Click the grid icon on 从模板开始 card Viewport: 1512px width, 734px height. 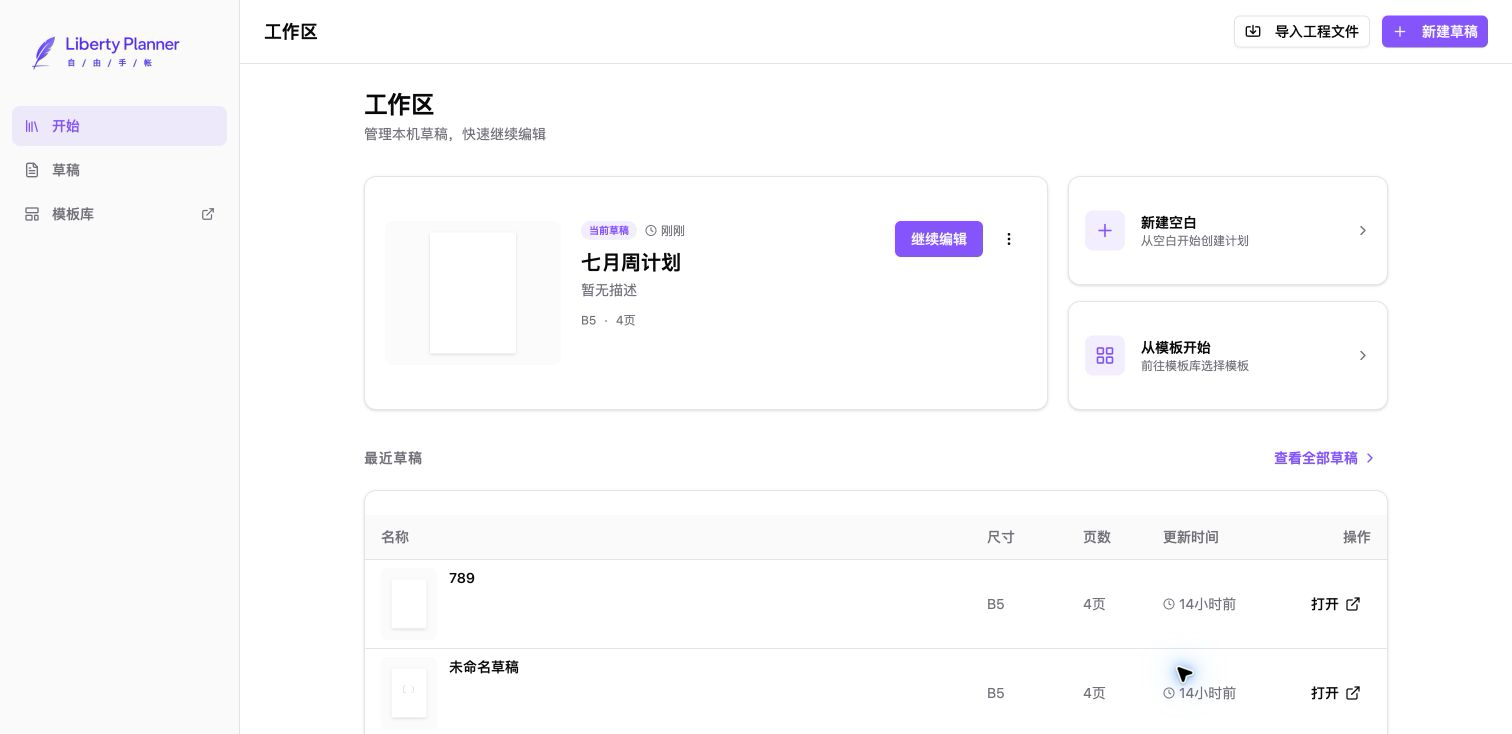click(1105, 356)
